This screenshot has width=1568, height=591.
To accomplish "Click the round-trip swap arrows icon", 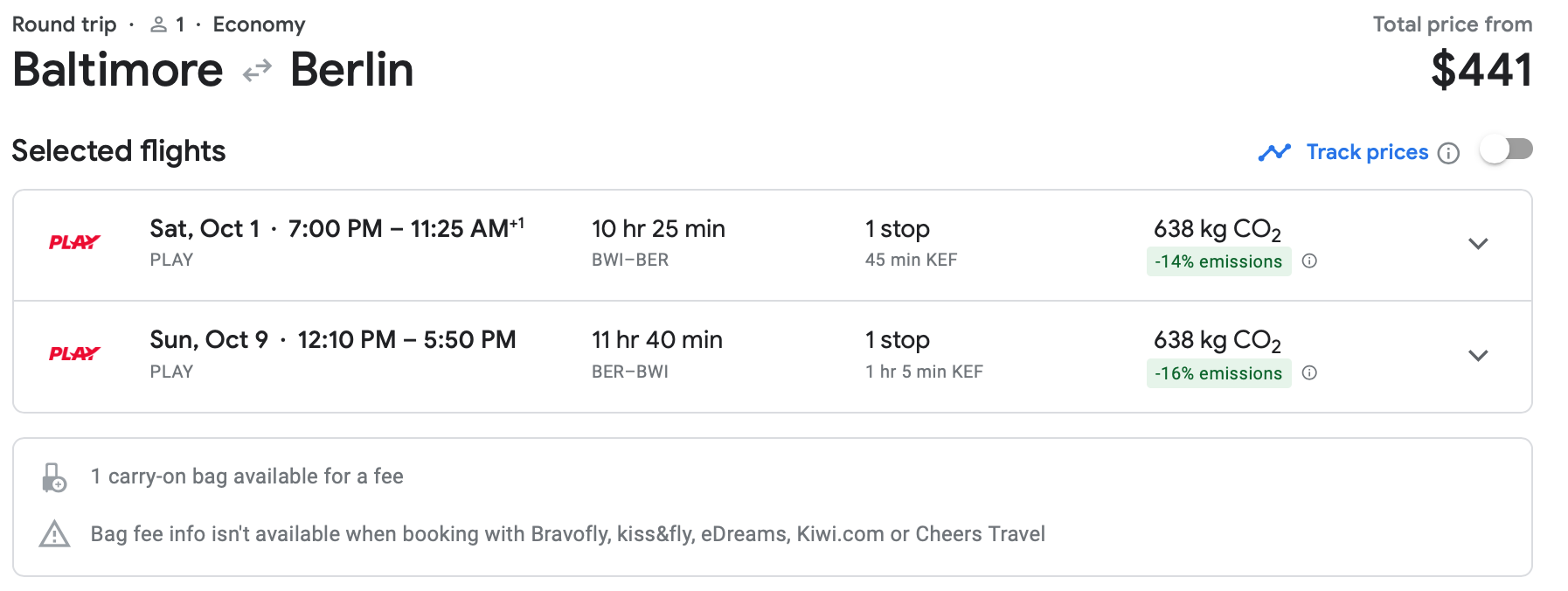I will pos(257,71).
